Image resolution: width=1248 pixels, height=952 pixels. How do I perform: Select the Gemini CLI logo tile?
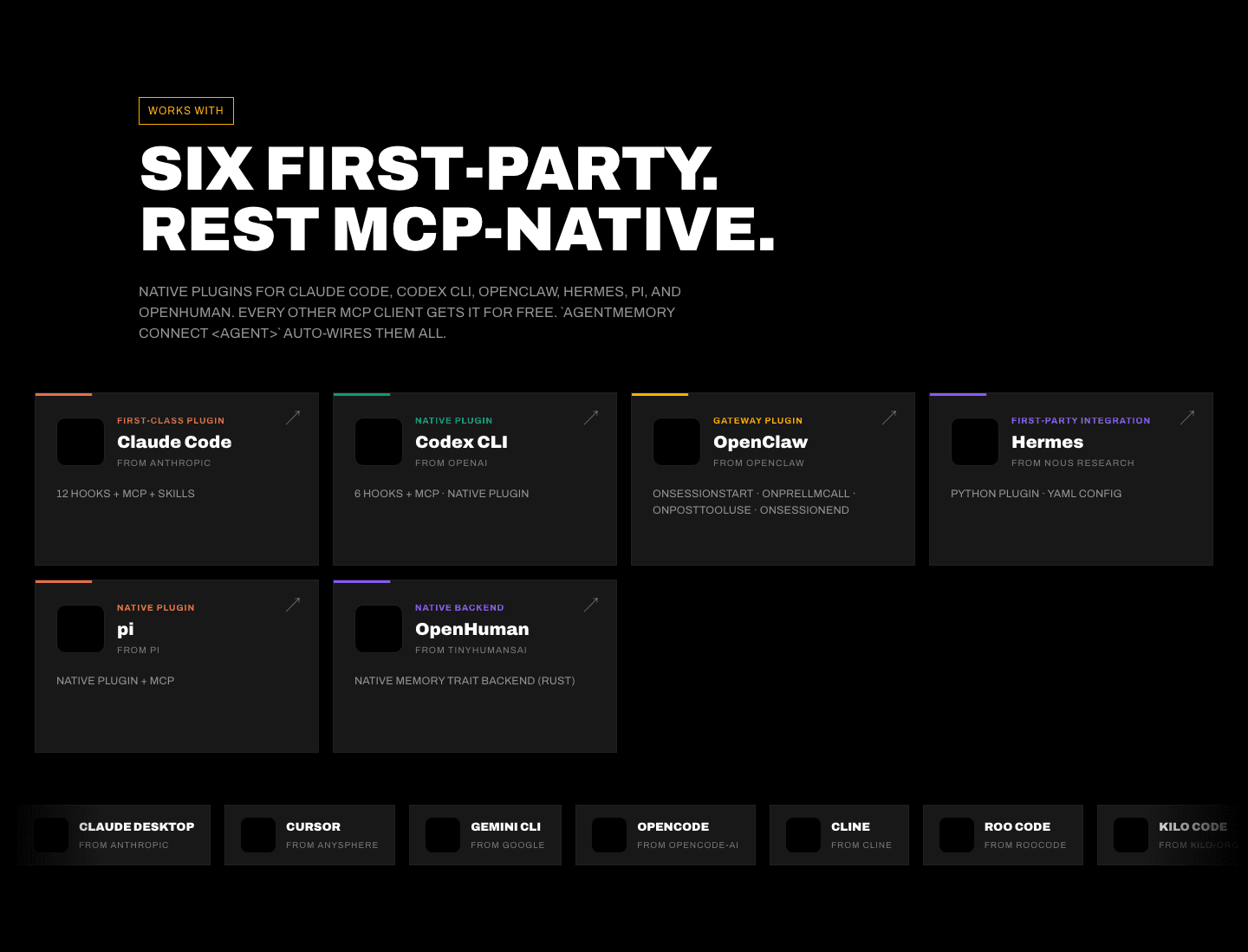(x=443, y=835)
